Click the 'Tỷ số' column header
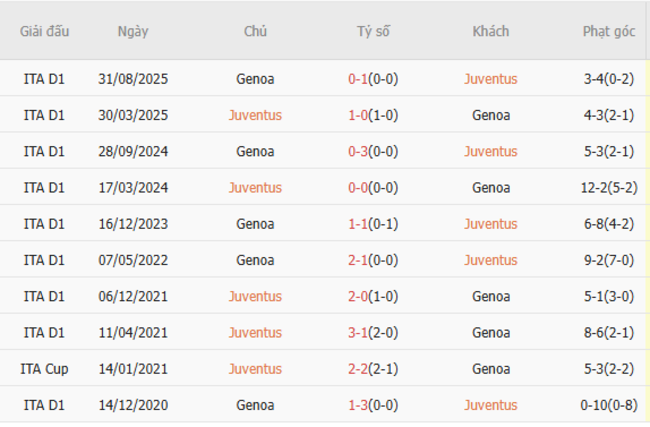The width and height of the screenshot is (650, 427). pos(373,31)
